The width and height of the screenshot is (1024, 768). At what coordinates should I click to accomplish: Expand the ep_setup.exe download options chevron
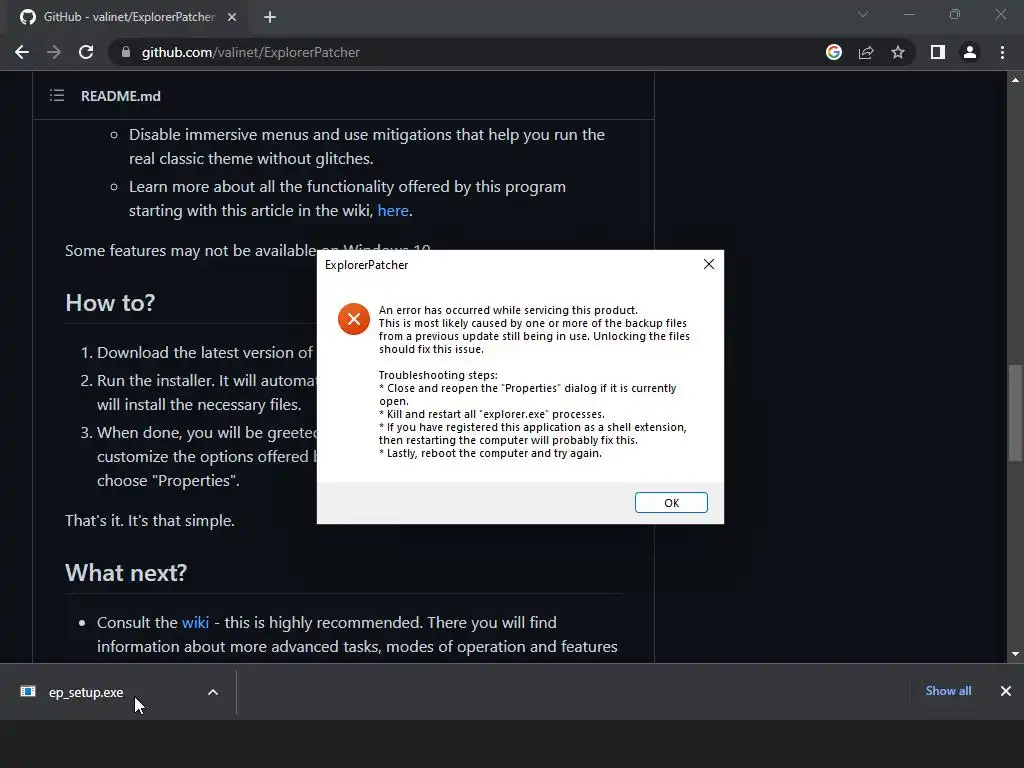(213, 692)
